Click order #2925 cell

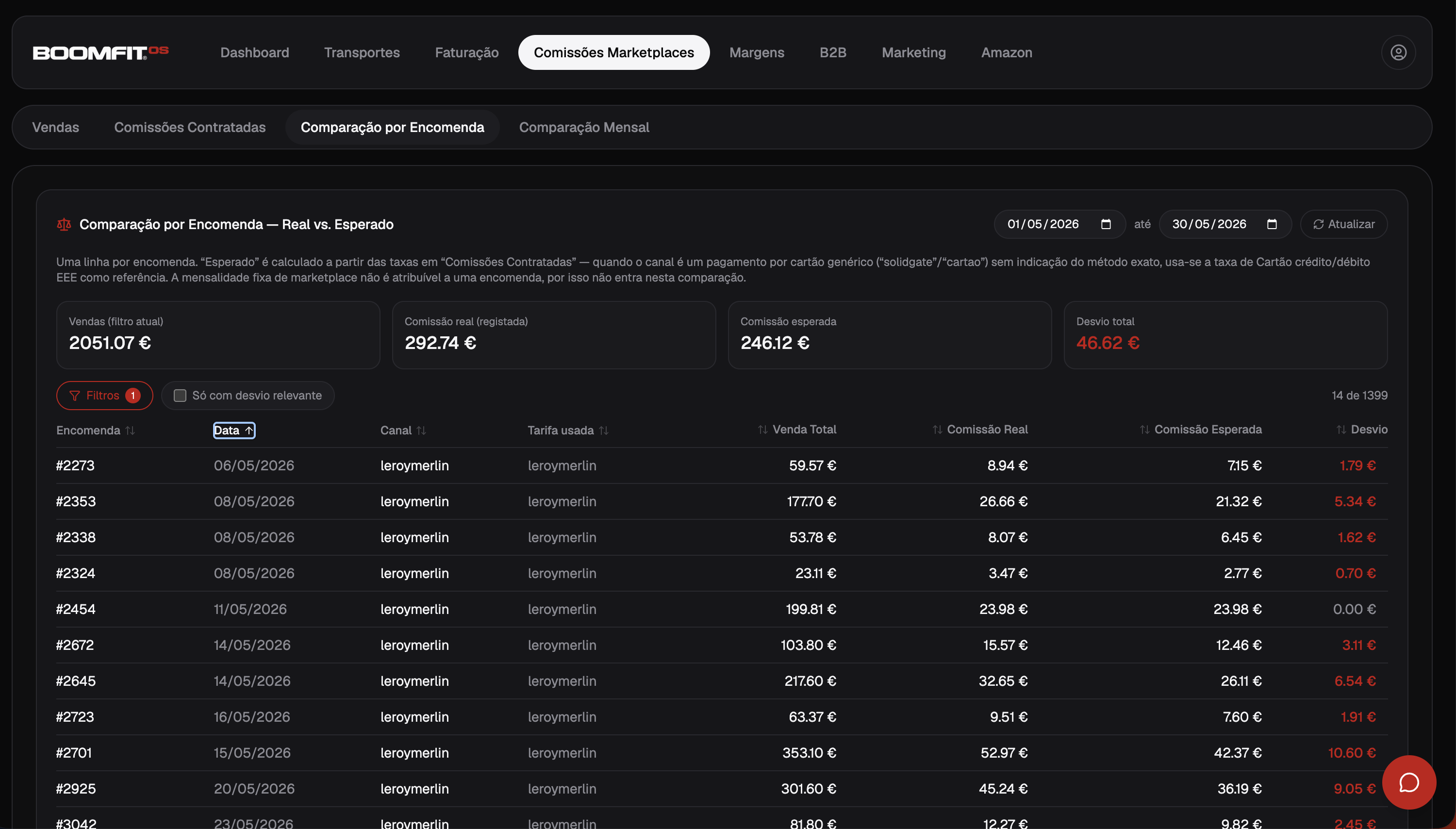point(76,789)
